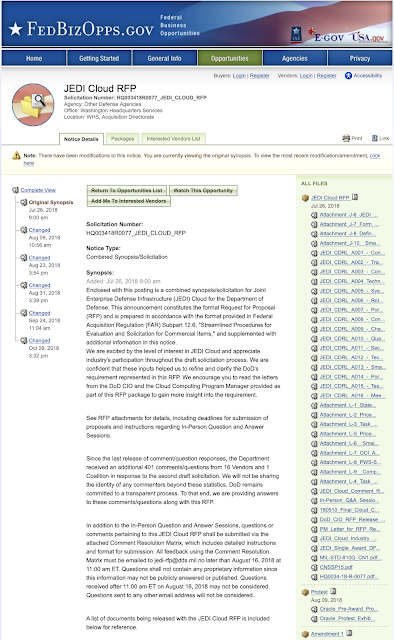Viewport: 394px width, 640px height.
Task: Open the USA.gov logo
Action: pyautogui.click(x=368, y=37)
